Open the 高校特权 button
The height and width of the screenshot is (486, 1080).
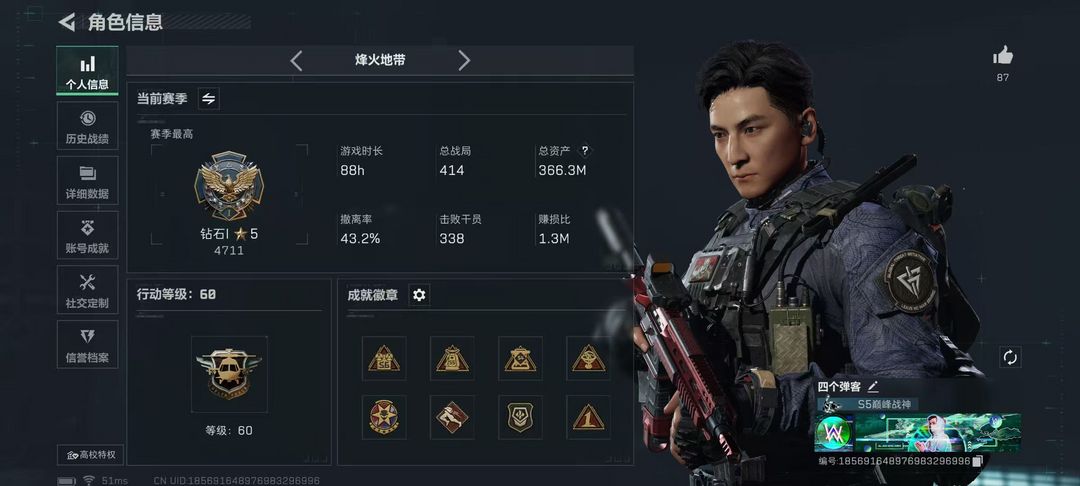click(91, 455)
